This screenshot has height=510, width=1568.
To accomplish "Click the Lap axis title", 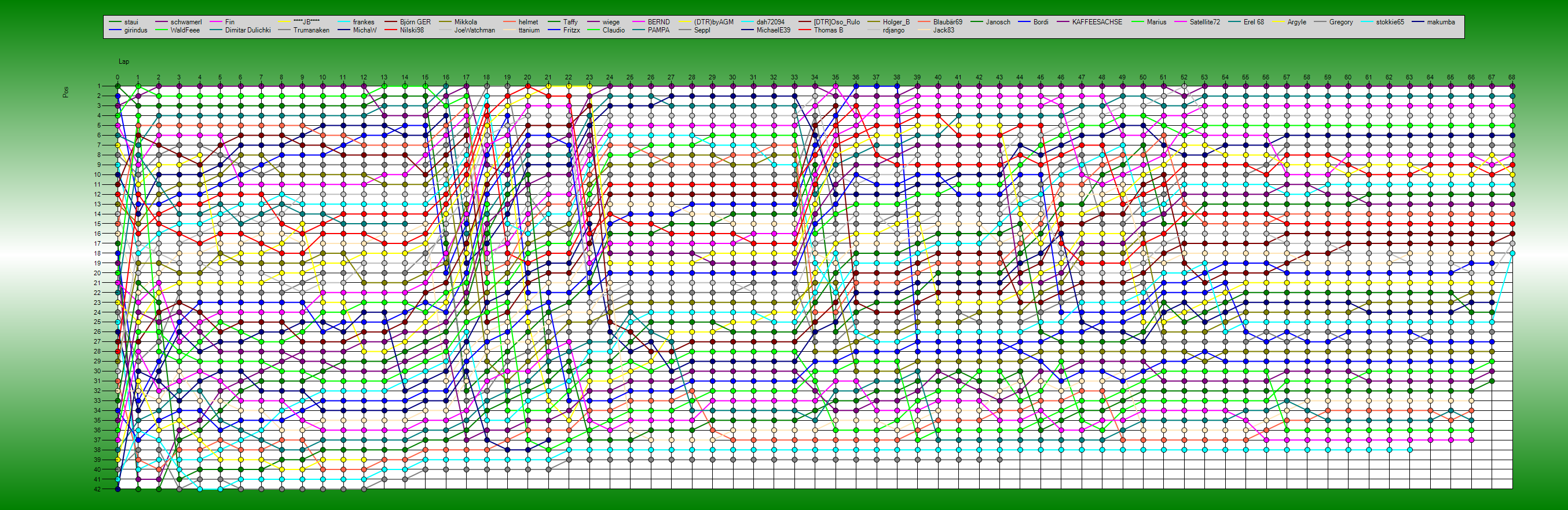I will click(x=123, y=61).
